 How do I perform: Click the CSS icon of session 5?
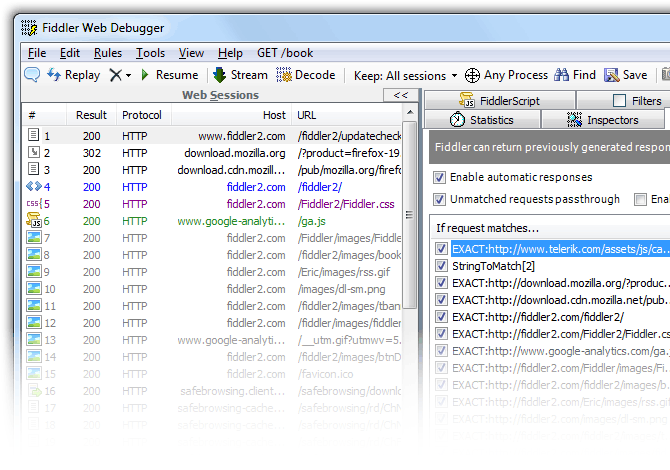click(34, 203)
